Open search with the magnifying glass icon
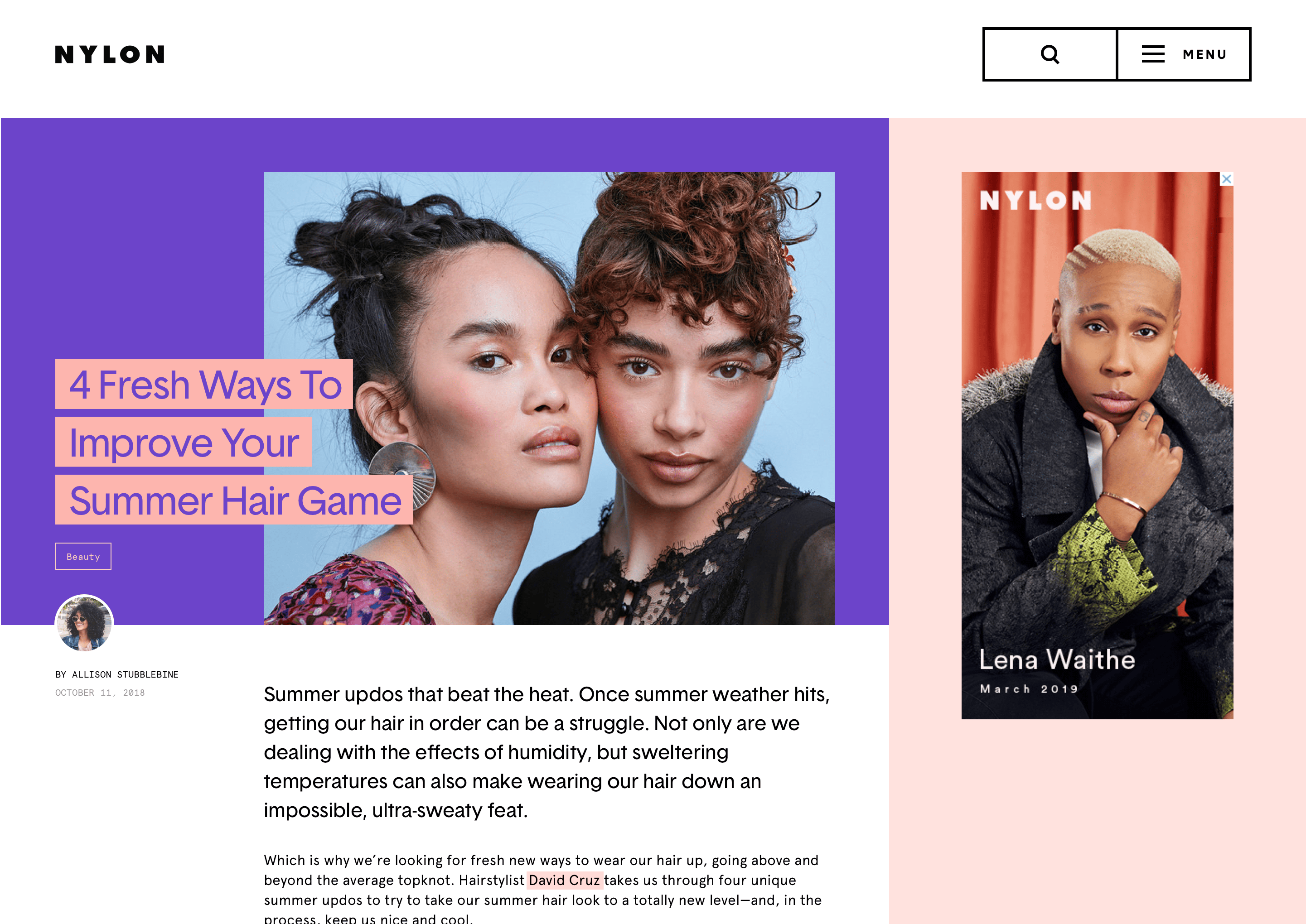Screen dimensions: 1306x924 pyautogui.click(x=1050, y=55)
